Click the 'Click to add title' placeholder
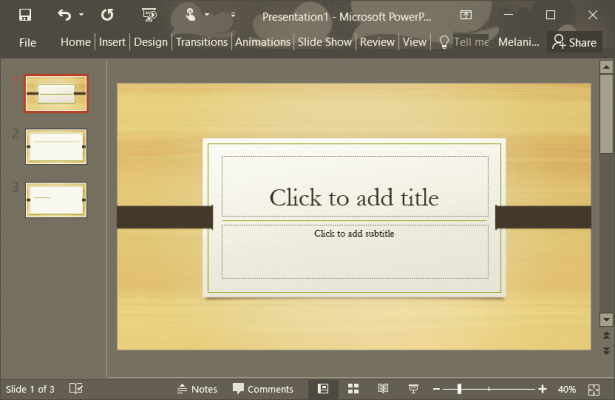This screenshot has height=400, width=615. point(355,187)
